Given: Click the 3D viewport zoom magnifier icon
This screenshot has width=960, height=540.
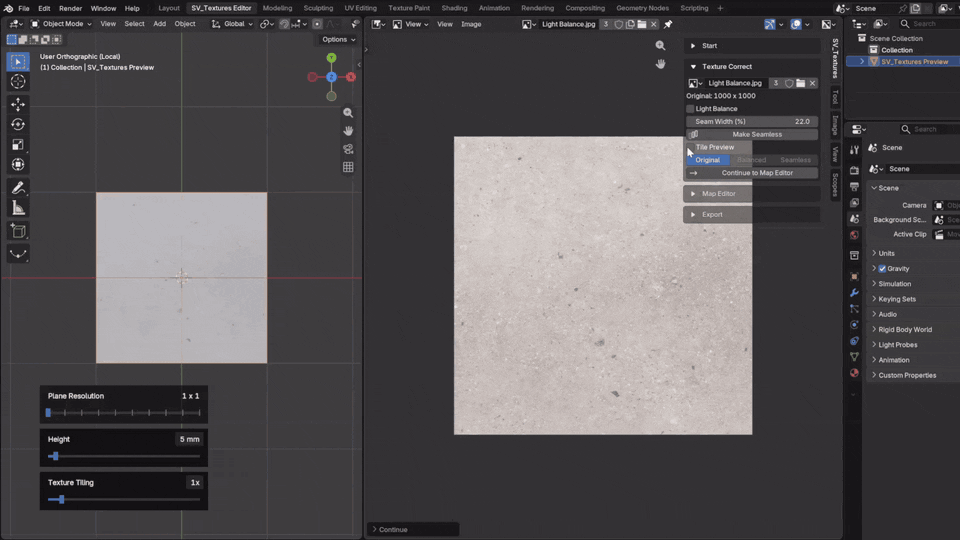Looking at the screenshot, I should [x=348, y=113].
